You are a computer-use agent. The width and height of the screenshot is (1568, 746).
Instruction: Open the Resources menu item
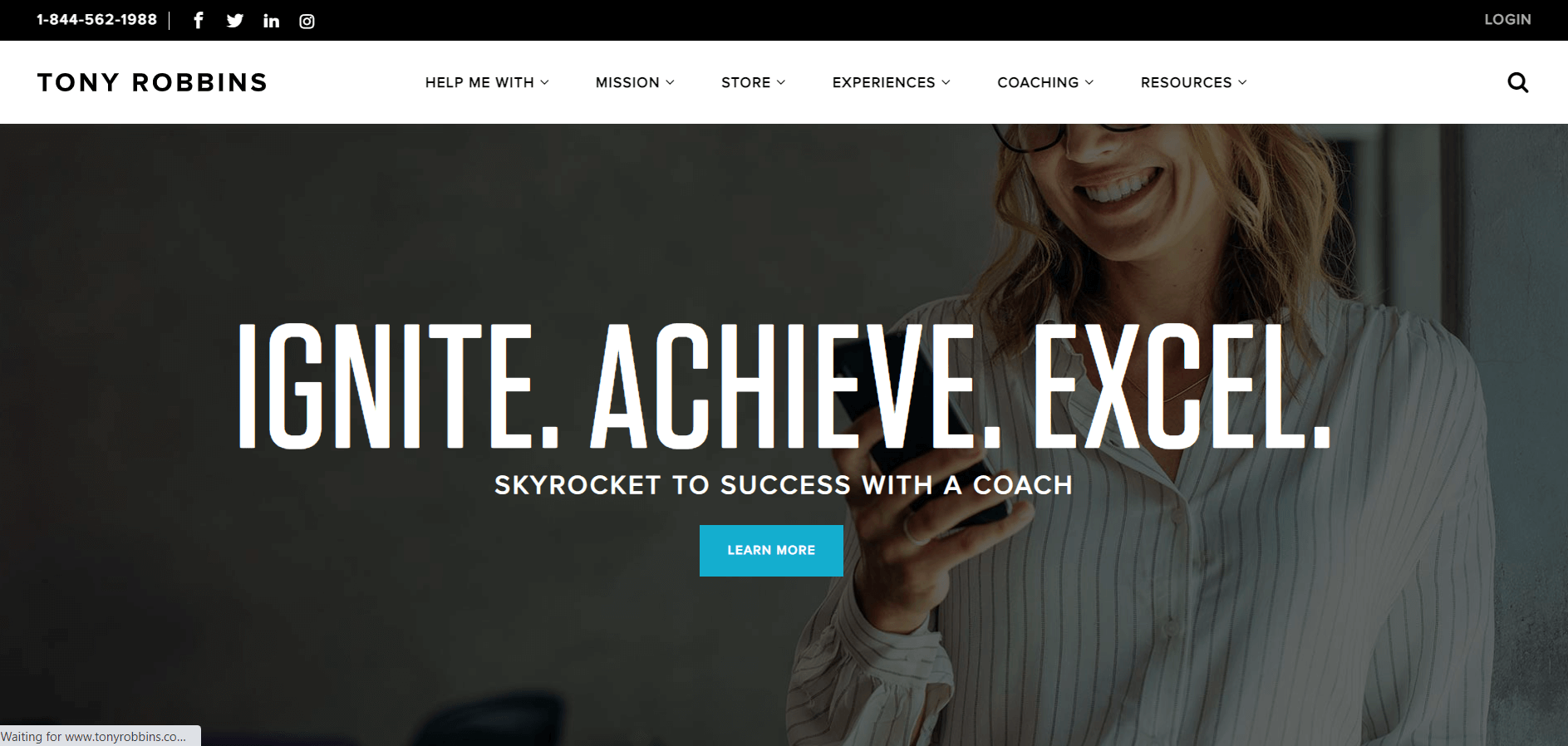1186,82
